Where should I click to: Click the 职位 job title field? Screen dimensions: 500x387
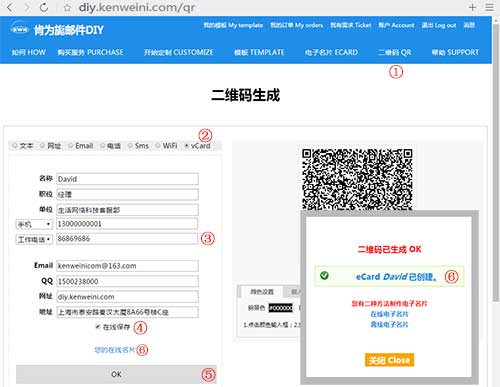(127, 194)
